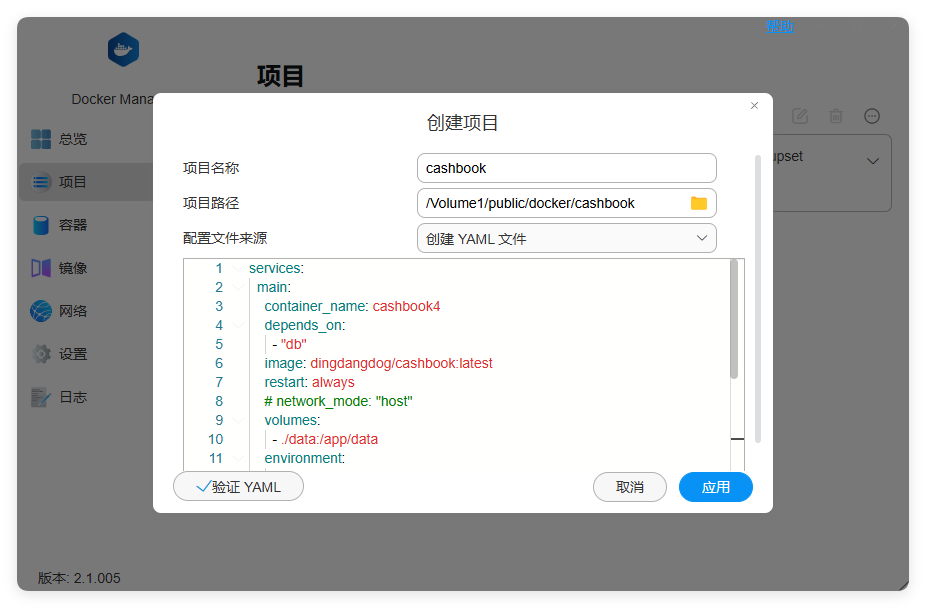
Task: Click the 应用 (Apply) button
Action: pyautogui.click(x=715, y=486)
